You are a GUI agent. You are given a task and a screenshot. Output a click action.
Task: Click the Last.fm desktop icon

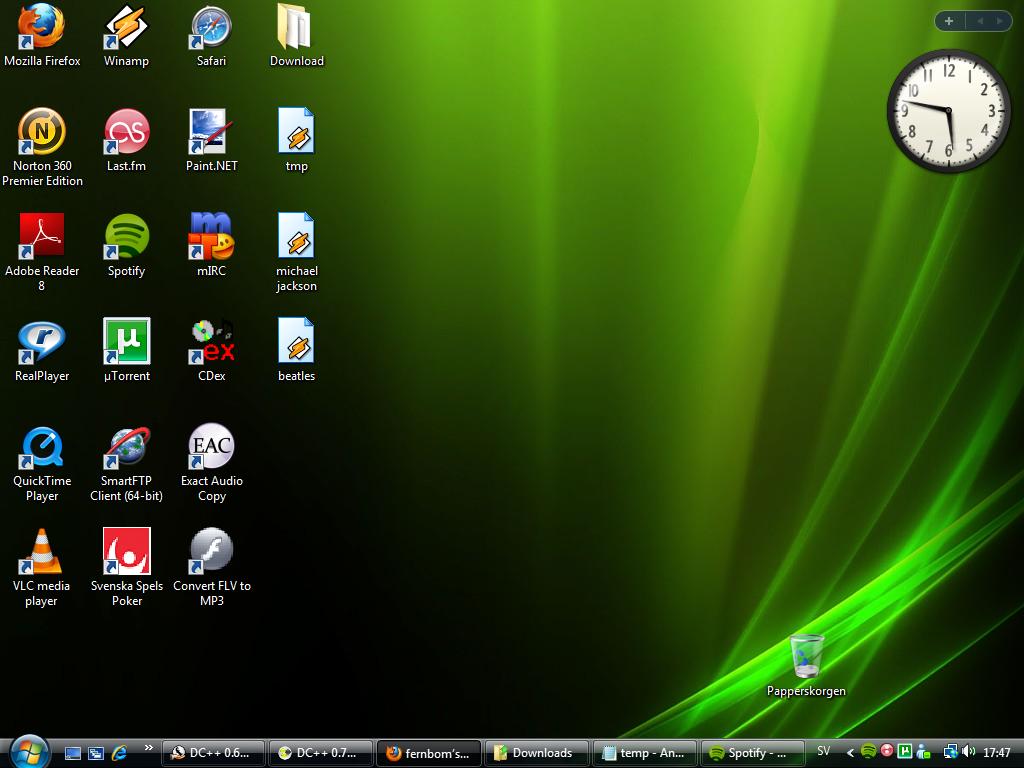(126, 140)
